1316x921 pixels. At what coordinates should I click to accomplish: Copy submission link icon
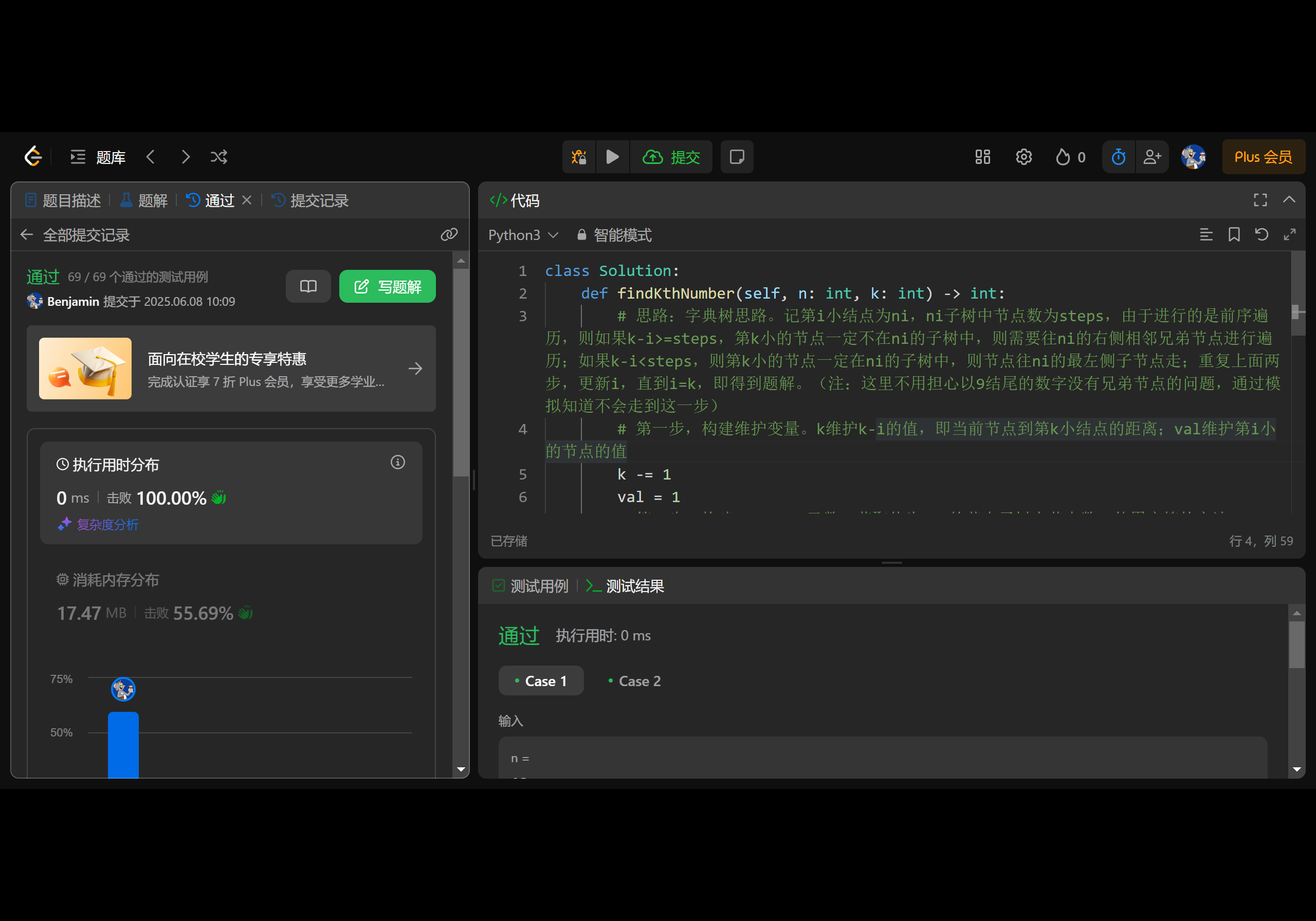[x=449, y=234]
